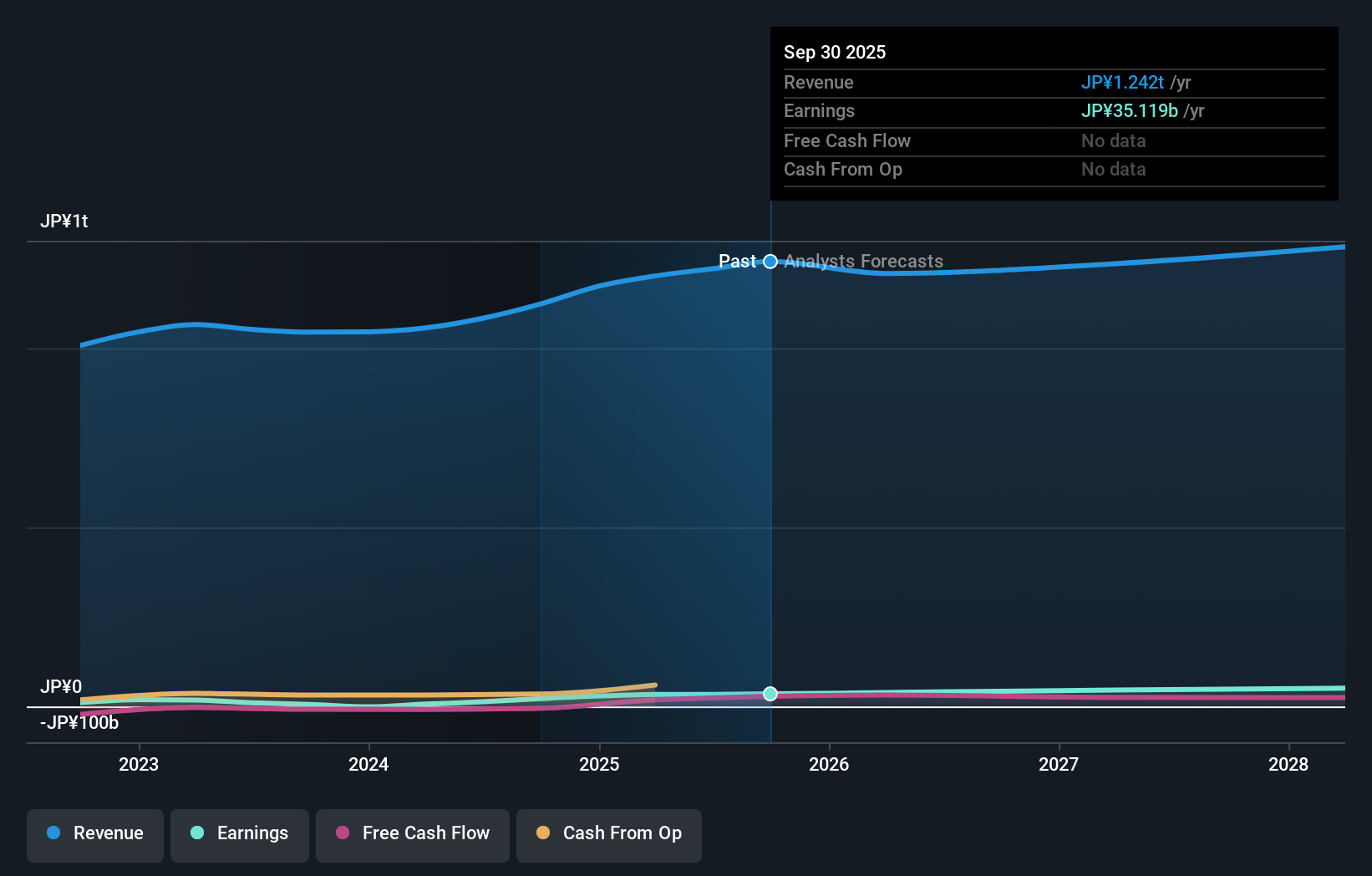Screen dimensions: 1372x876
Task: Select the Earnings data point marker on the chart
Action: 770,693
